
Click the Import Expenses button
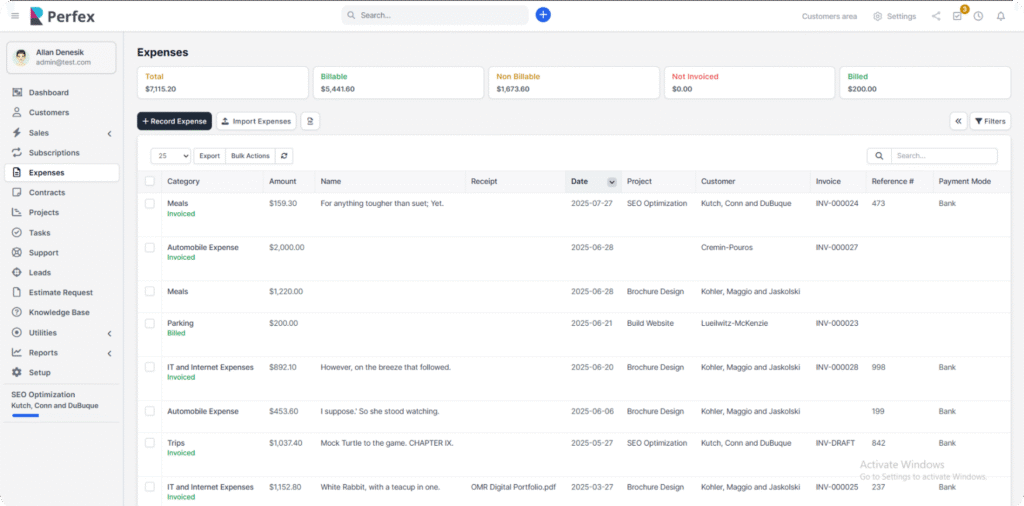(x=256, y=121)
